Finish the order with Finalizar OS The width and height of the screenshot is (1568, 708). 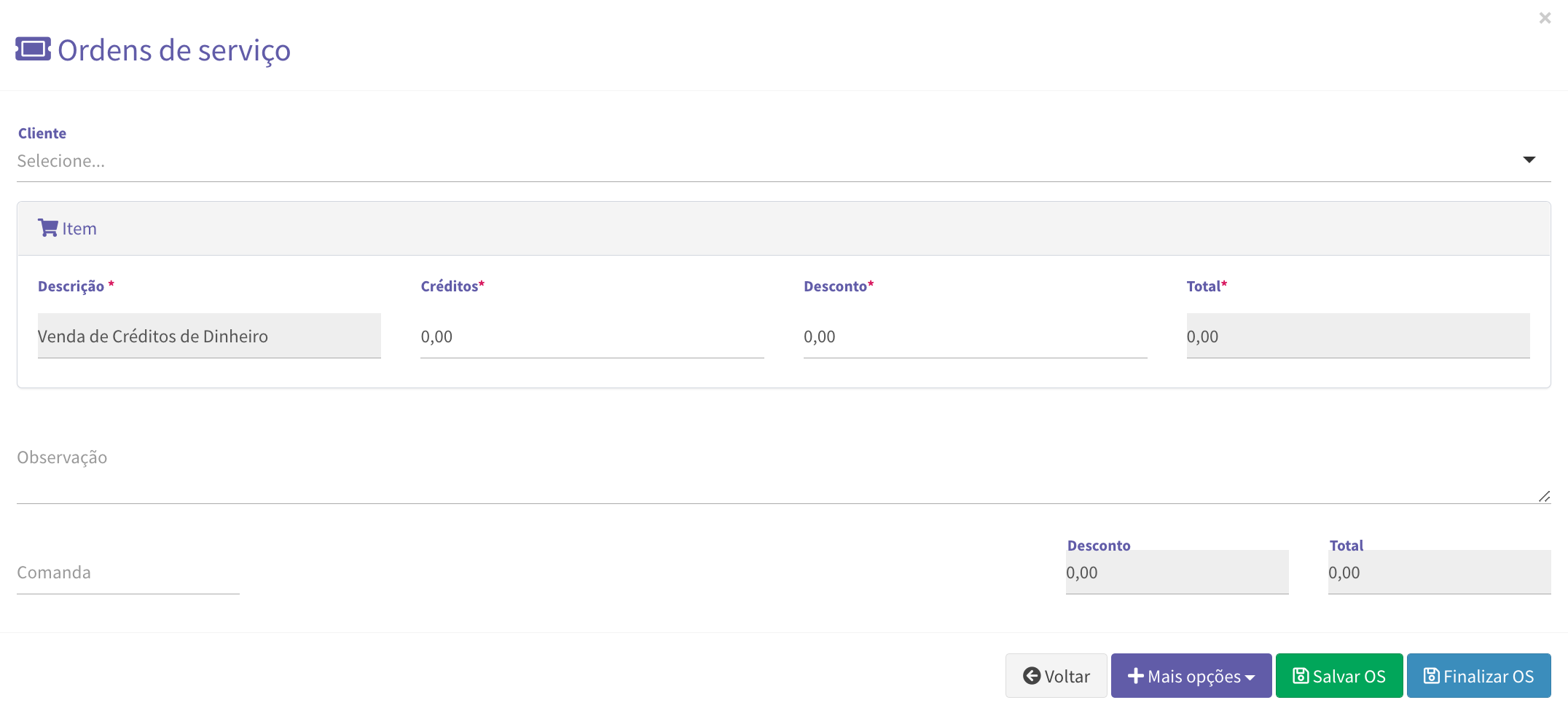click(x=1478, y=676)
